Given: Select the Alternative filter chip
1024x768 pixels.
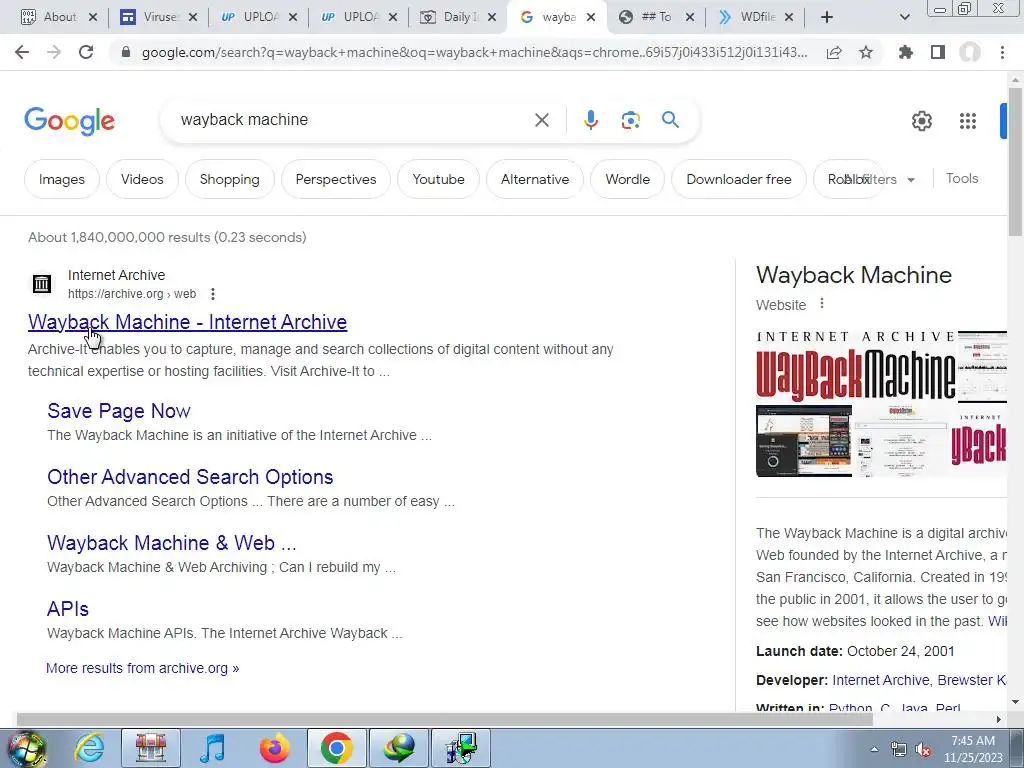Looking at the screenshot, I should tap(535, 179).
